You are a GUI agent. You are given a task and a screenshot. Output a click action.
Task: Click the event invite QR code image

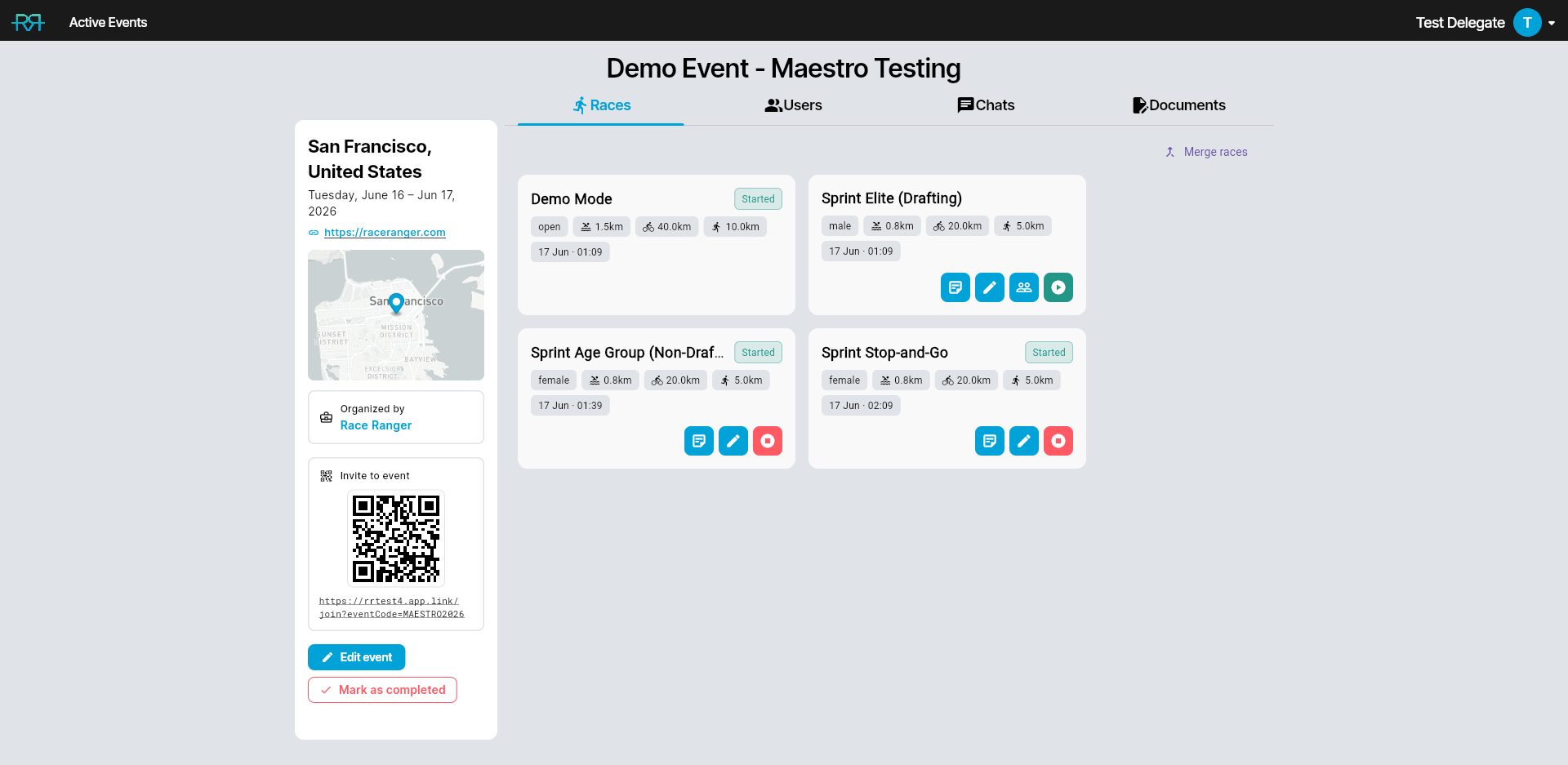tap(396, 539)
